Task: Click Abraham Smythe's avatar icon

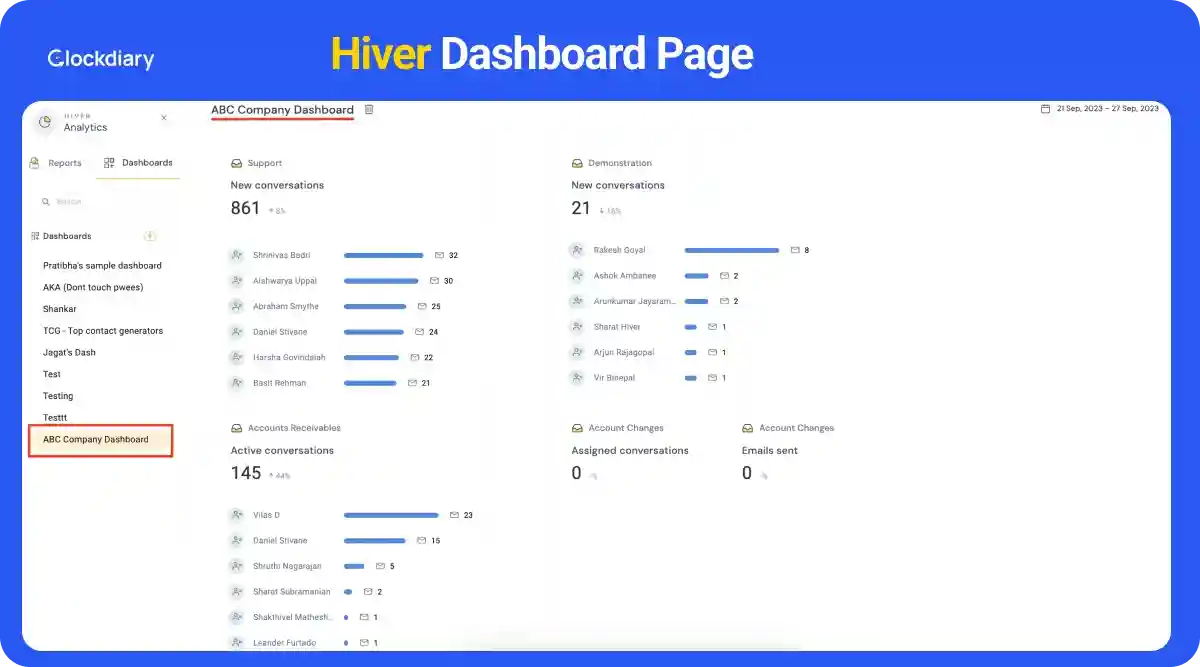Action: 237,306
